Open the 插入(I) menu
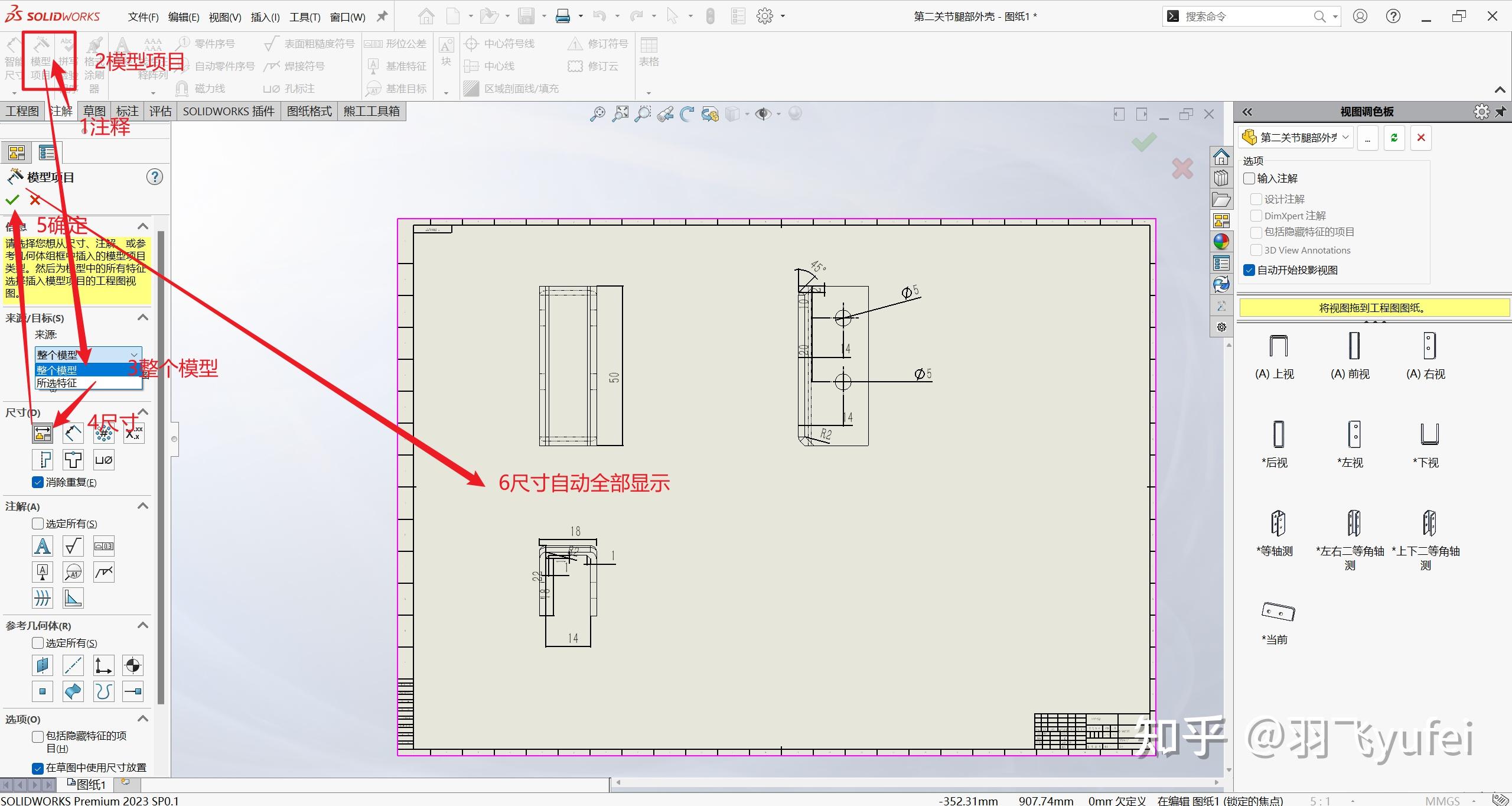This screenshot has width=1512, height=806. pos(265,17)
